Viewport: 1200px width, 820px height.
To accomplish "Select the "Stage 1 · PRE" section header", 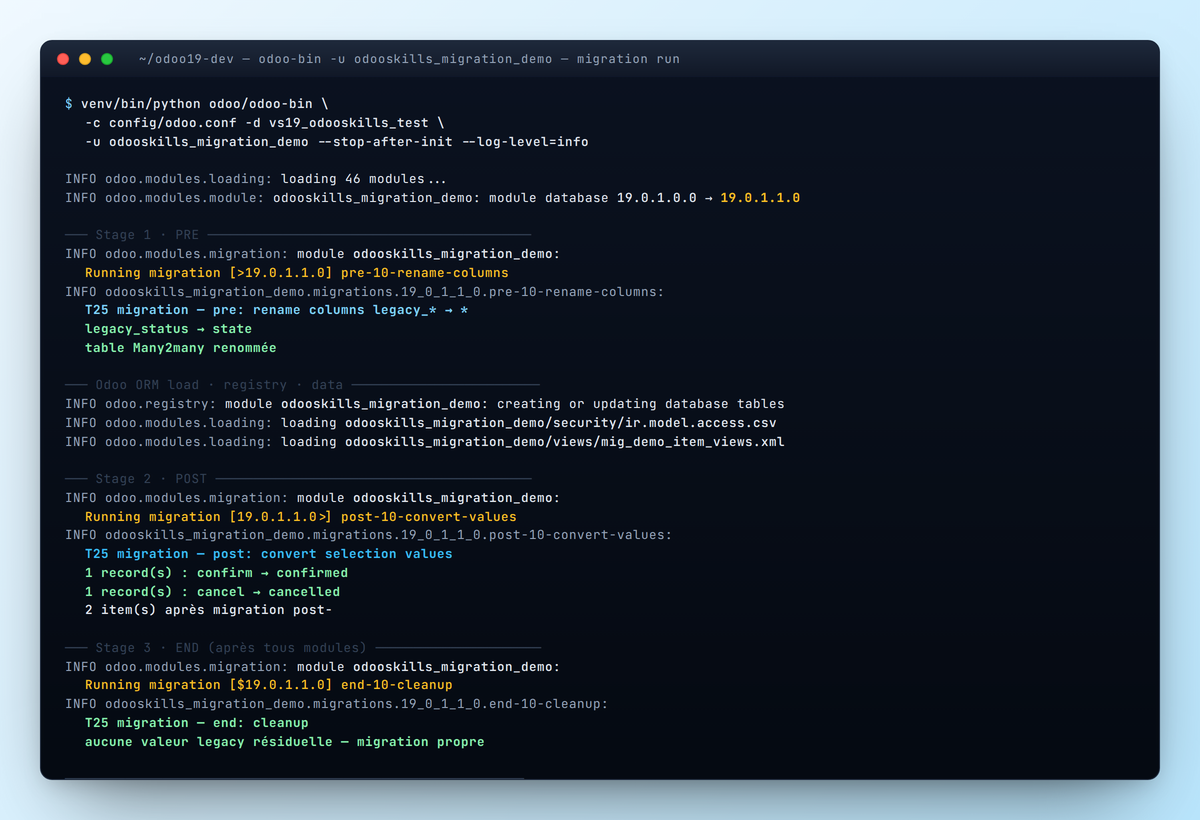I will (x=147, y=235).
